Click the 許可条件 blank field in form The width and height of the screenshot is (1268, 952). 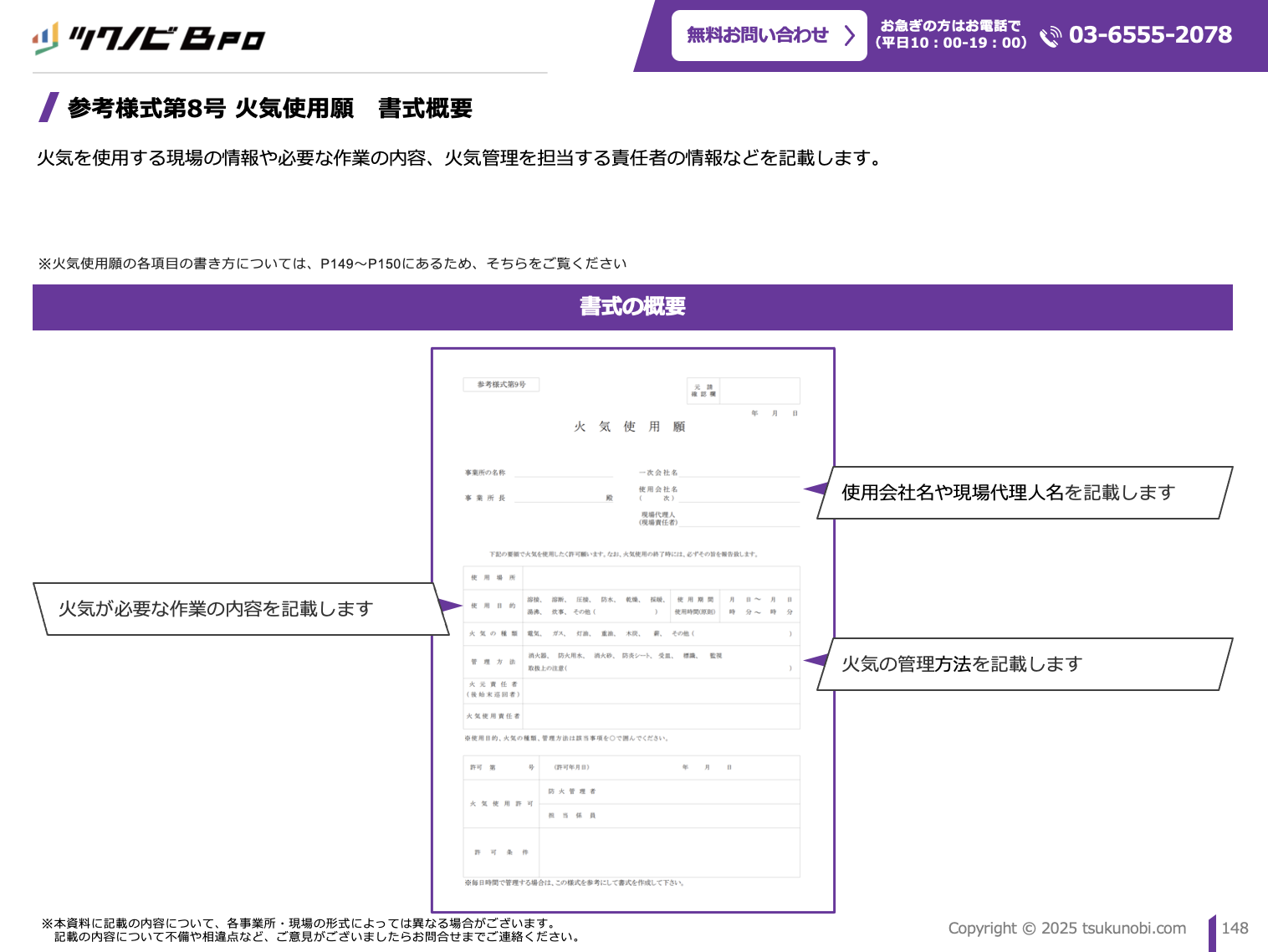point(669,852)
